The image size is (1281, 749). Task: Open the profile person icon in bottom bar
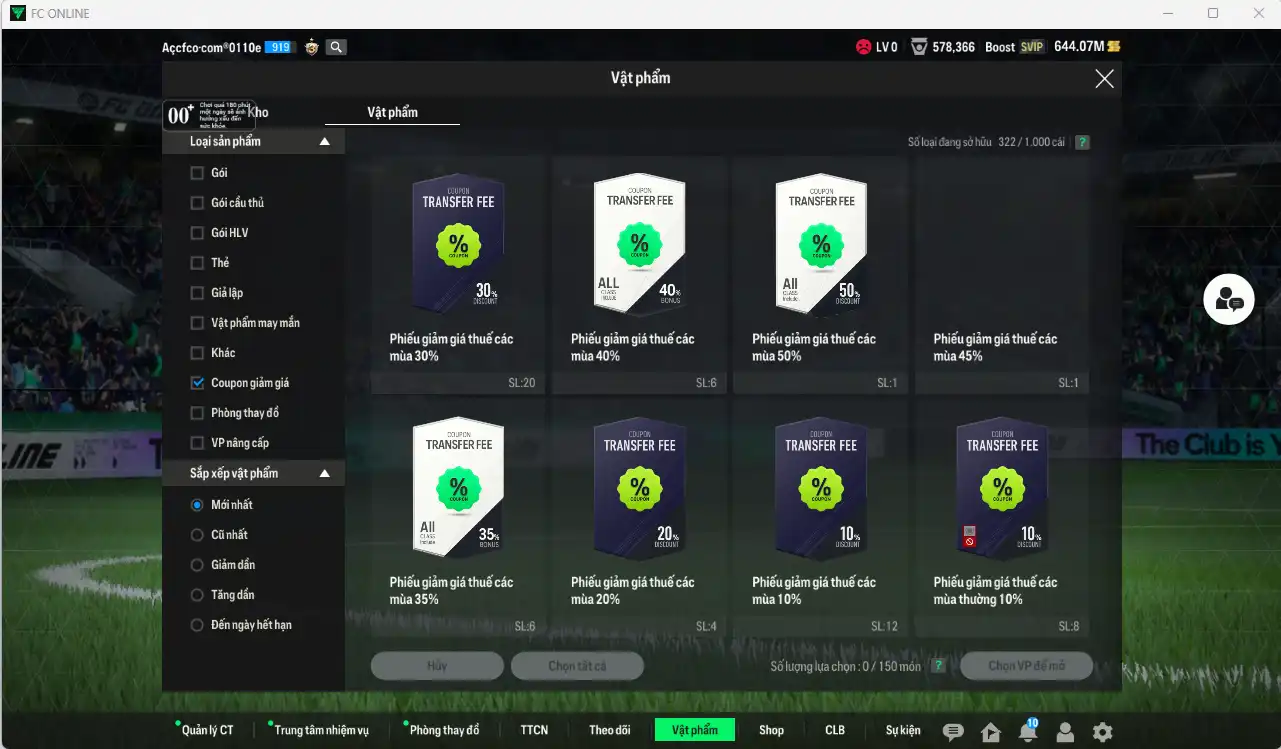click(1065, 732)
